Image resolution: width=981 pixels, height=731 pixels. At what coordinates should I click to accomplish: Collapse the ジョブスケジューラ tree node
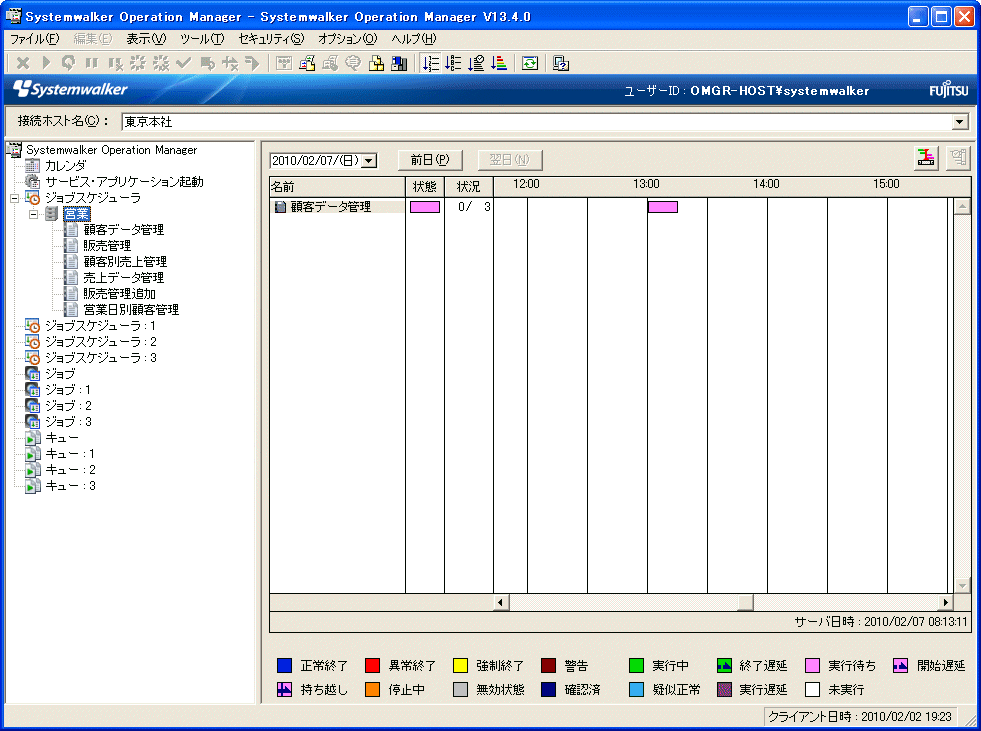tap(14, 198)
